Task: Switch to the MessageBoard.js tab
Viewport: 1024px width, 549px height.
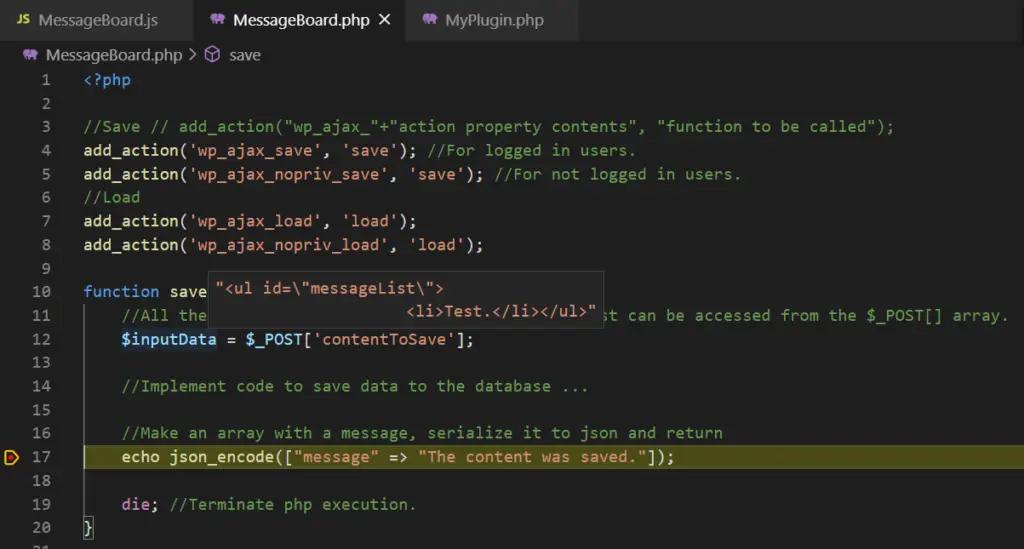Action: point(96,20)
